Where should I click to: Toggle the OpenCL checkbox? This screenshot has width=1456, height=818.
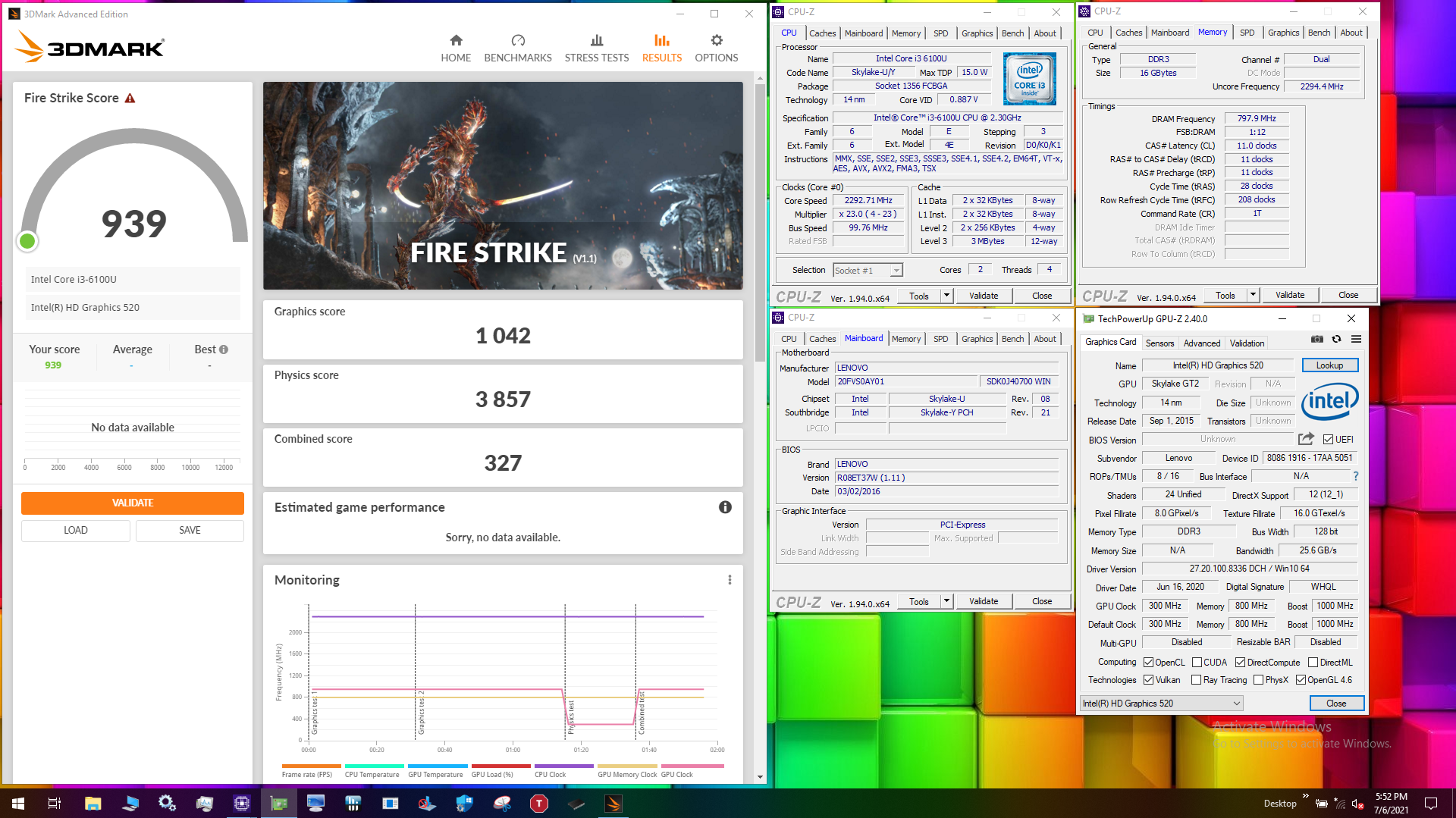[x=1148, y=663]
